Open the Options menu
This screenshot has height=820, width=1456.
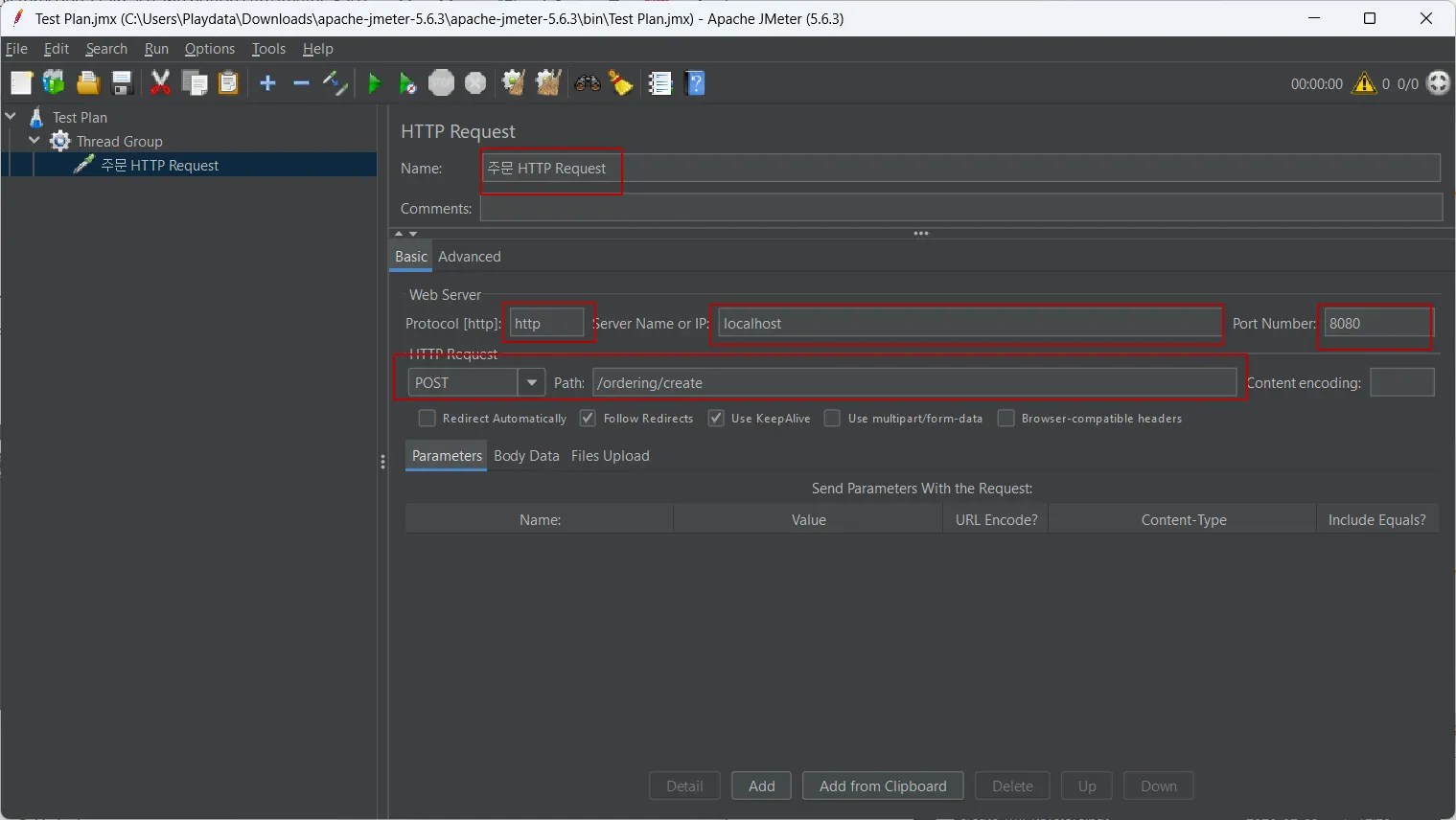(x=210, y=49)
